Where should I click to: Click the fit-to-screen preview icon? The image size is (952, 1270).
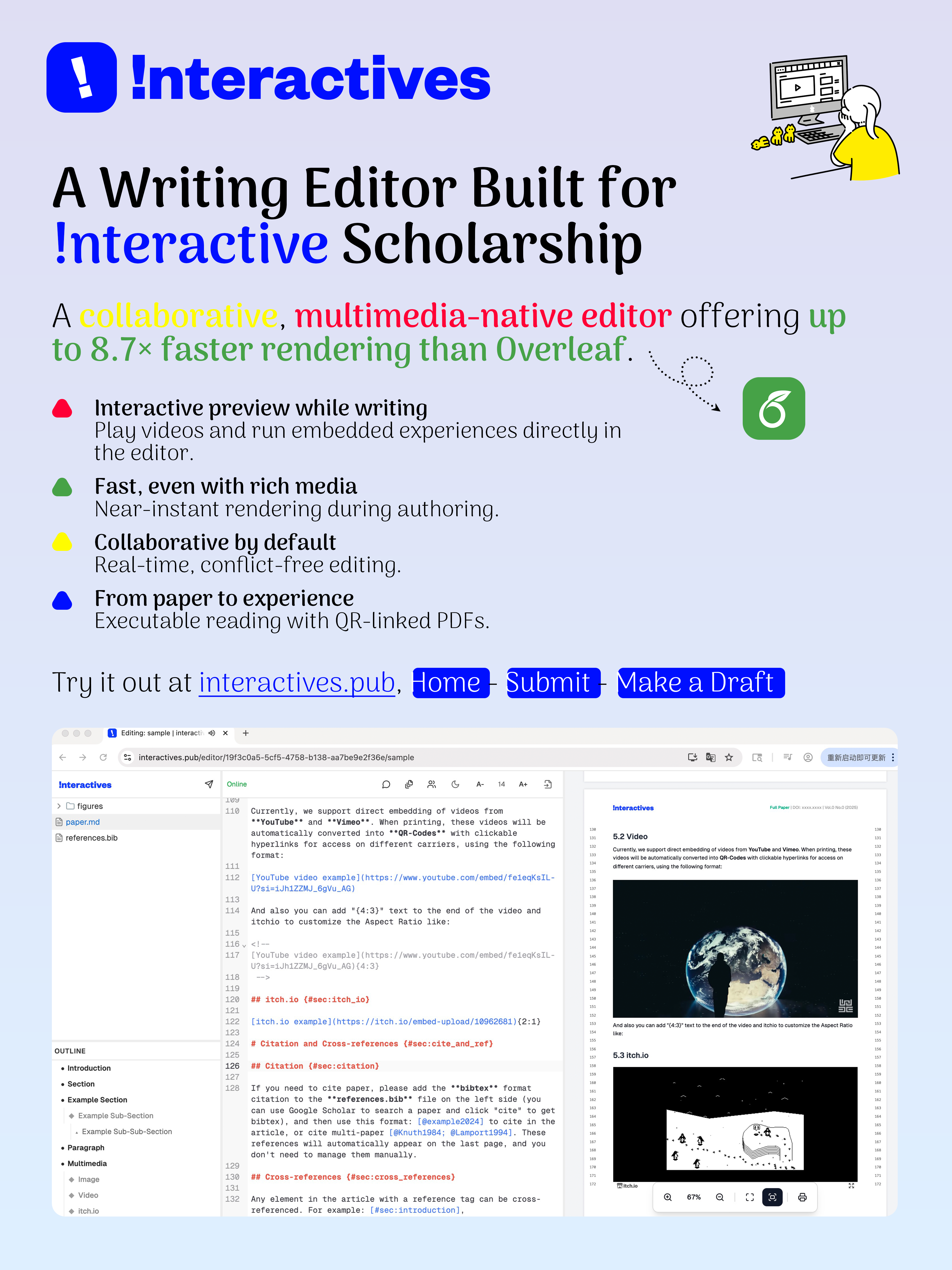749,1197
